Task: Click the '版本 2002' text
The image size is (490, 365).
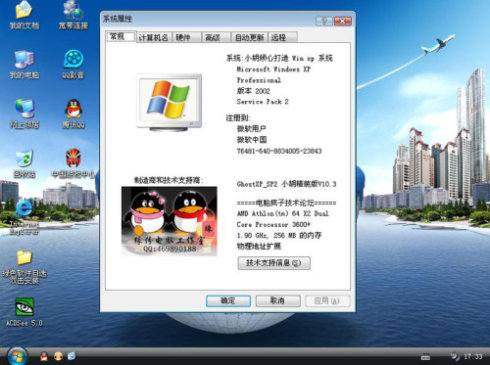Action: (253, 91)
